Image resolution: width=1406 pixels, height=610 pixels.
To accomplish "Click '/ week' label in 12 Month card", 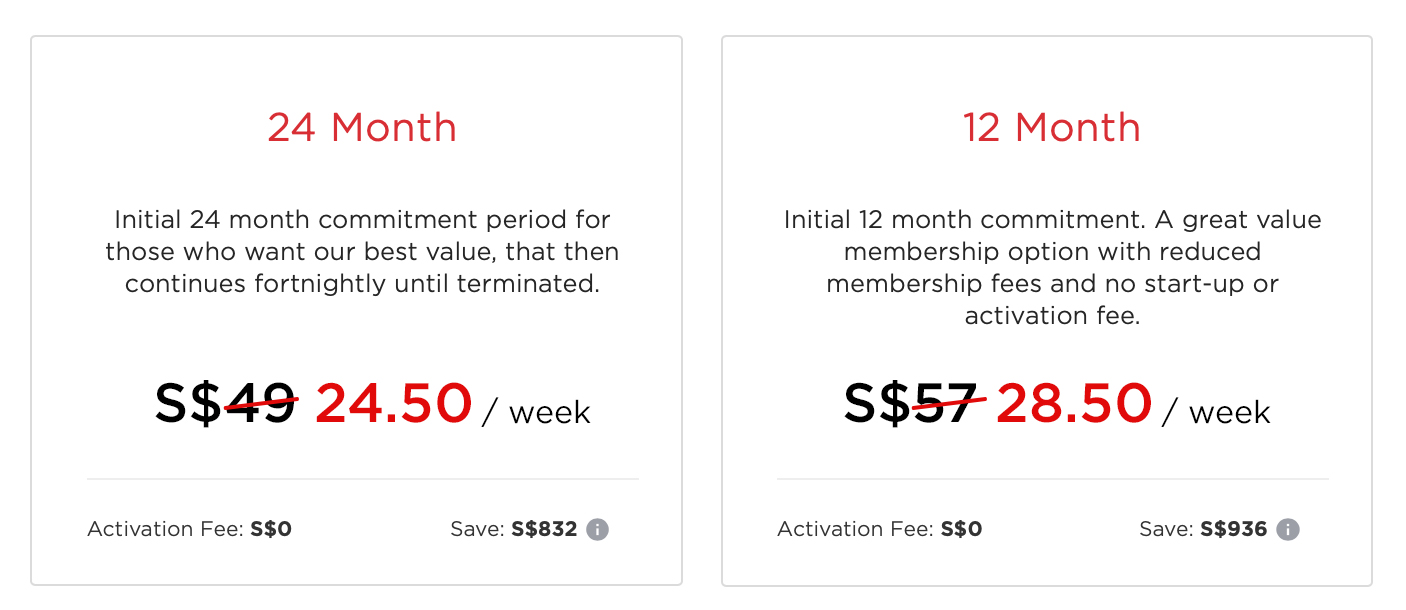I will (x=1216, y=412).
